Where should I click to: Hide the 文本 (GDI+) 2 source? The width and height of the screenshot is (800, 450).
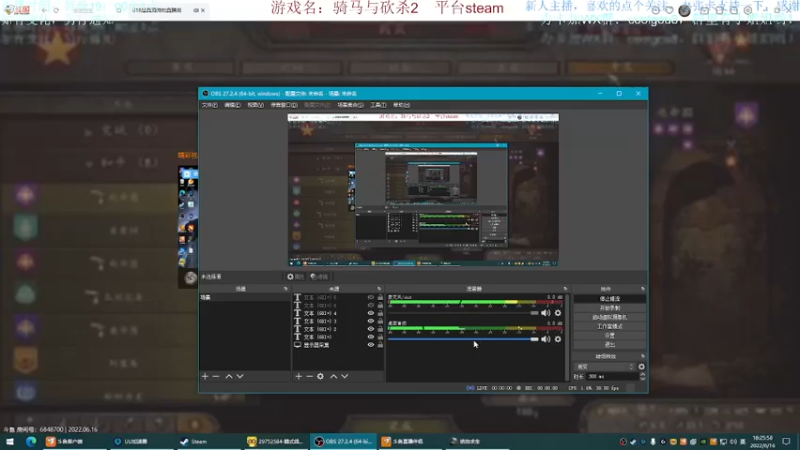pyautogui.click(x=371, y=329)
